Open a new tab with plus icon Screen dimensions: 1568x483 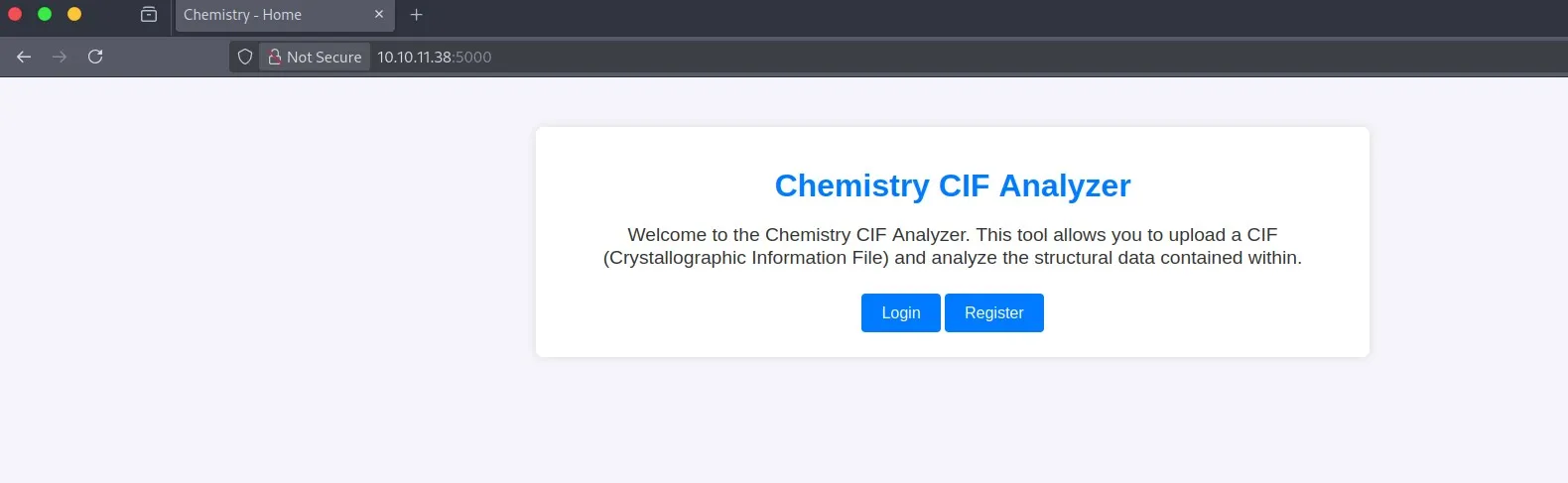pyautogui.click(x=417, y=15)
